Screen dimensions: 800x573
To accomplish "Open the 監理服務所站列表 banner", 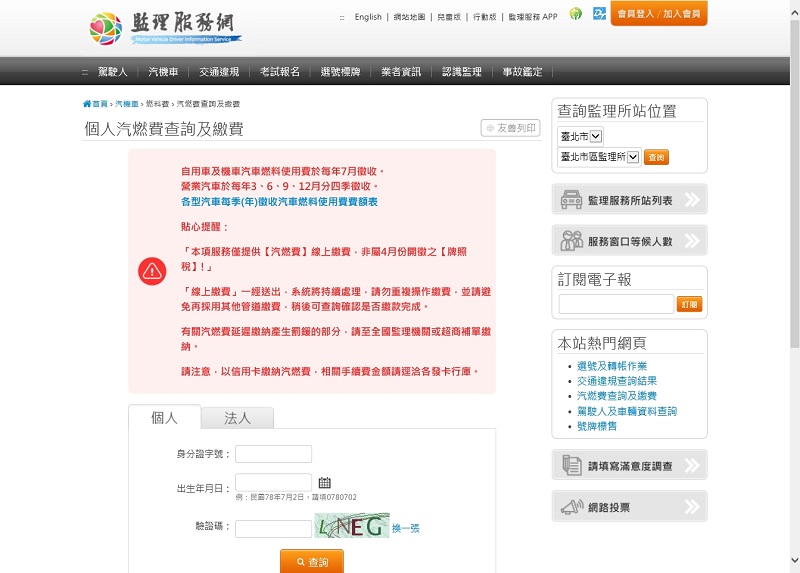I will point(630,200).
